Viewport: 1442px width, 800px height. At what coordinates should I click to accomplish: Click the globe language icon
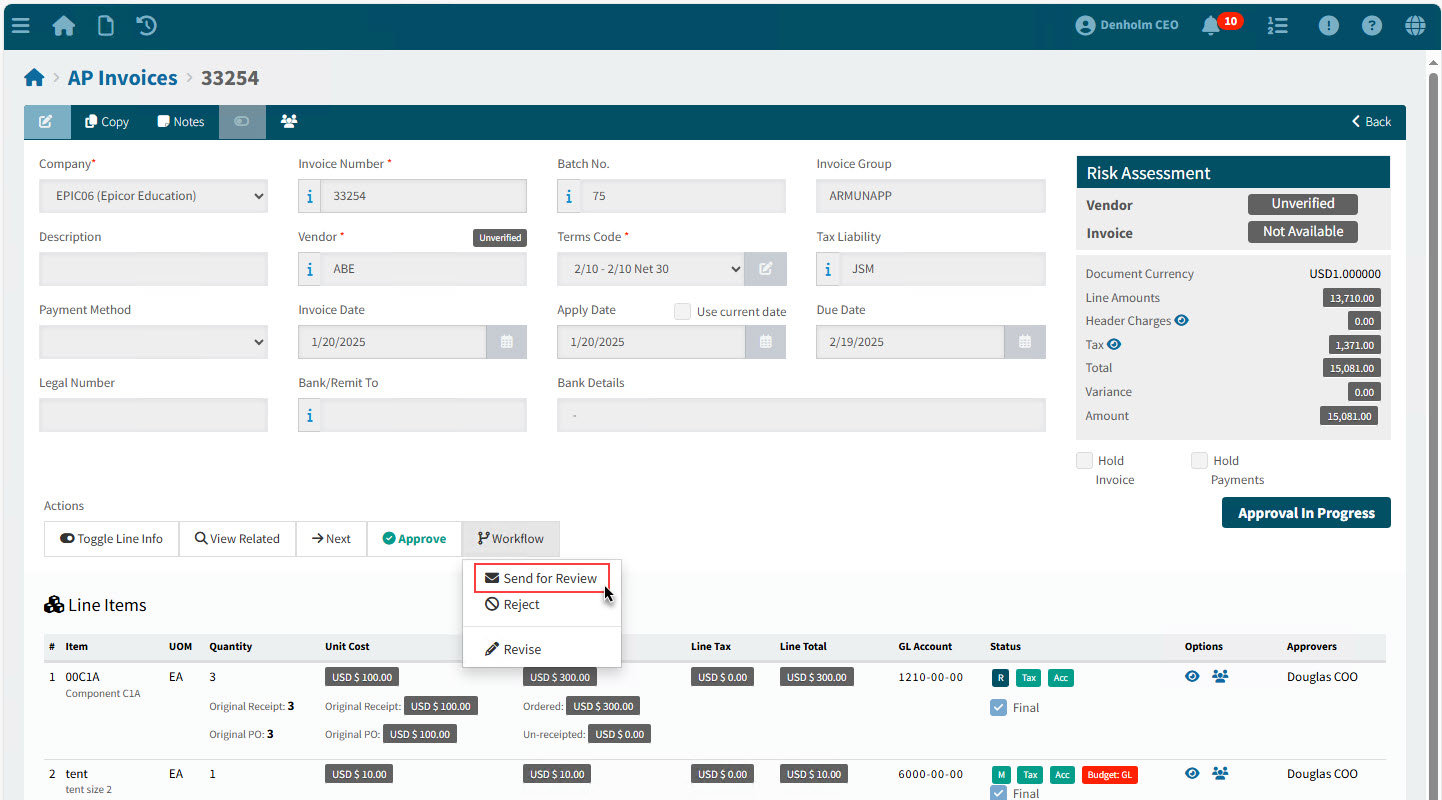coord(1415,26)
